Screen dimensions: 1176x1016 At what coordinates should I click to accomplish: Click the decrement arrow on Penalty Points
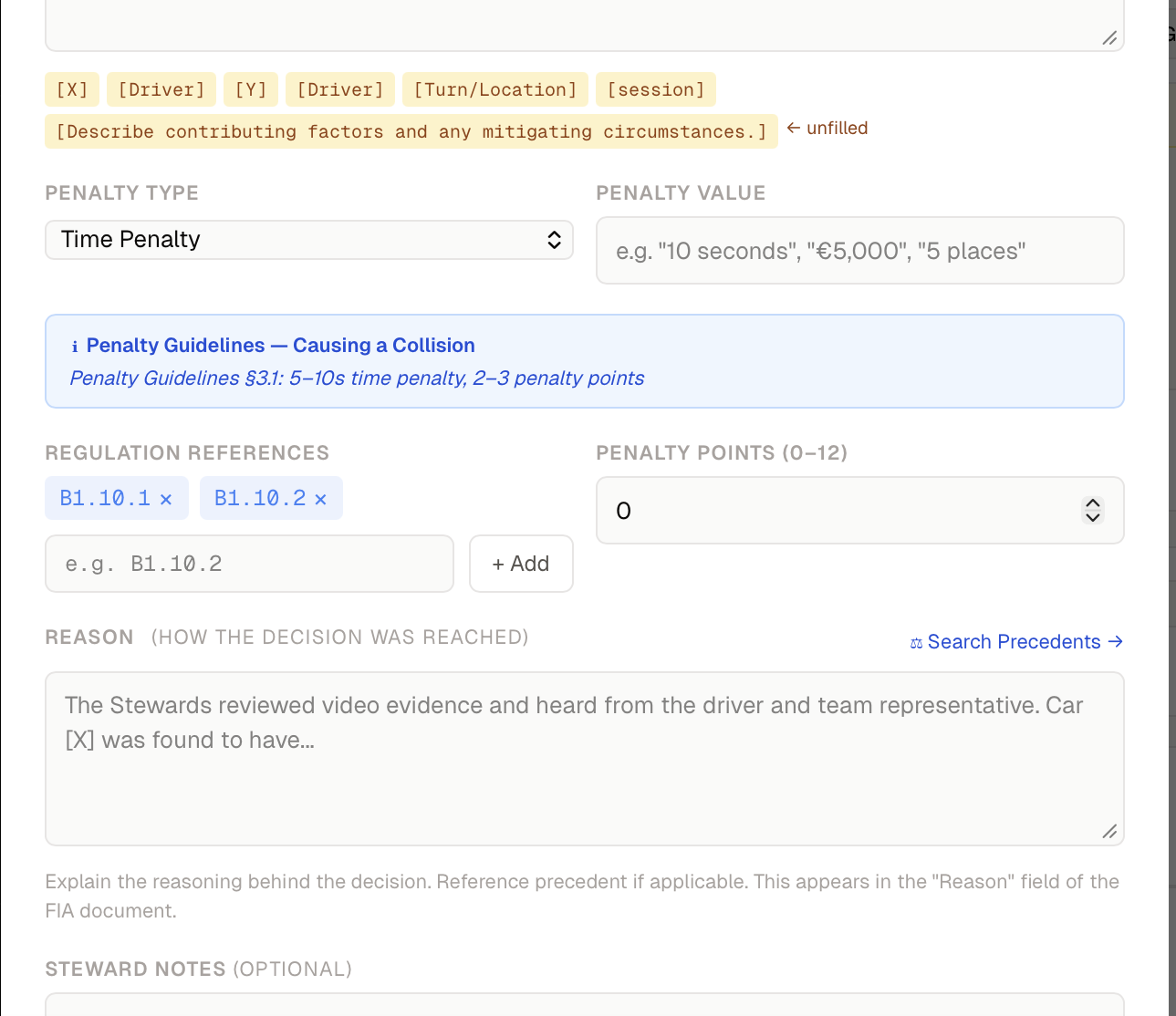[x=1092, y=517]
